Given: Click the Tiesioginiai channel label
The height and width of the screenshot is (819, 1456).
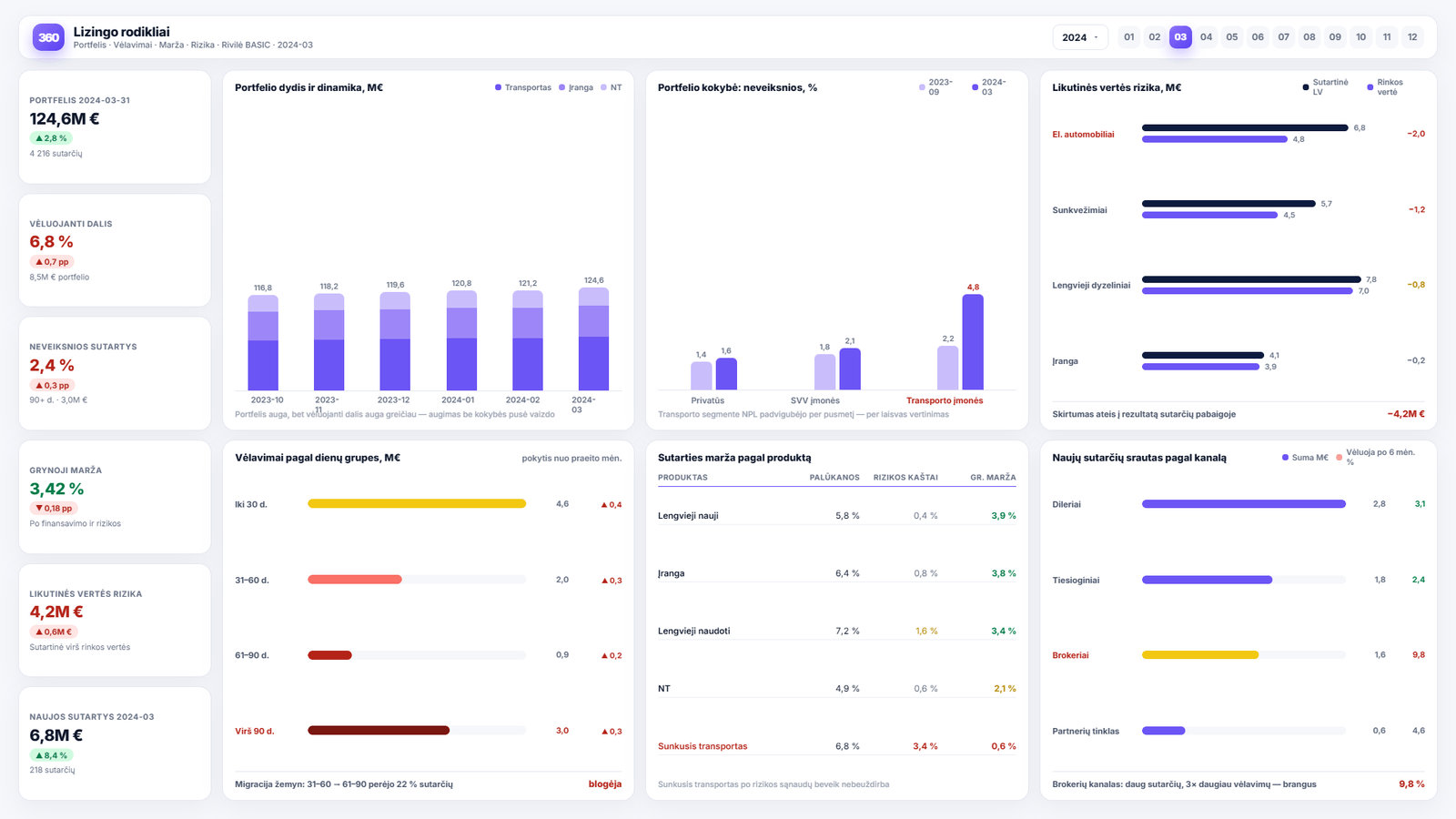Looking at the screenshot, I should pos(1076,580).
